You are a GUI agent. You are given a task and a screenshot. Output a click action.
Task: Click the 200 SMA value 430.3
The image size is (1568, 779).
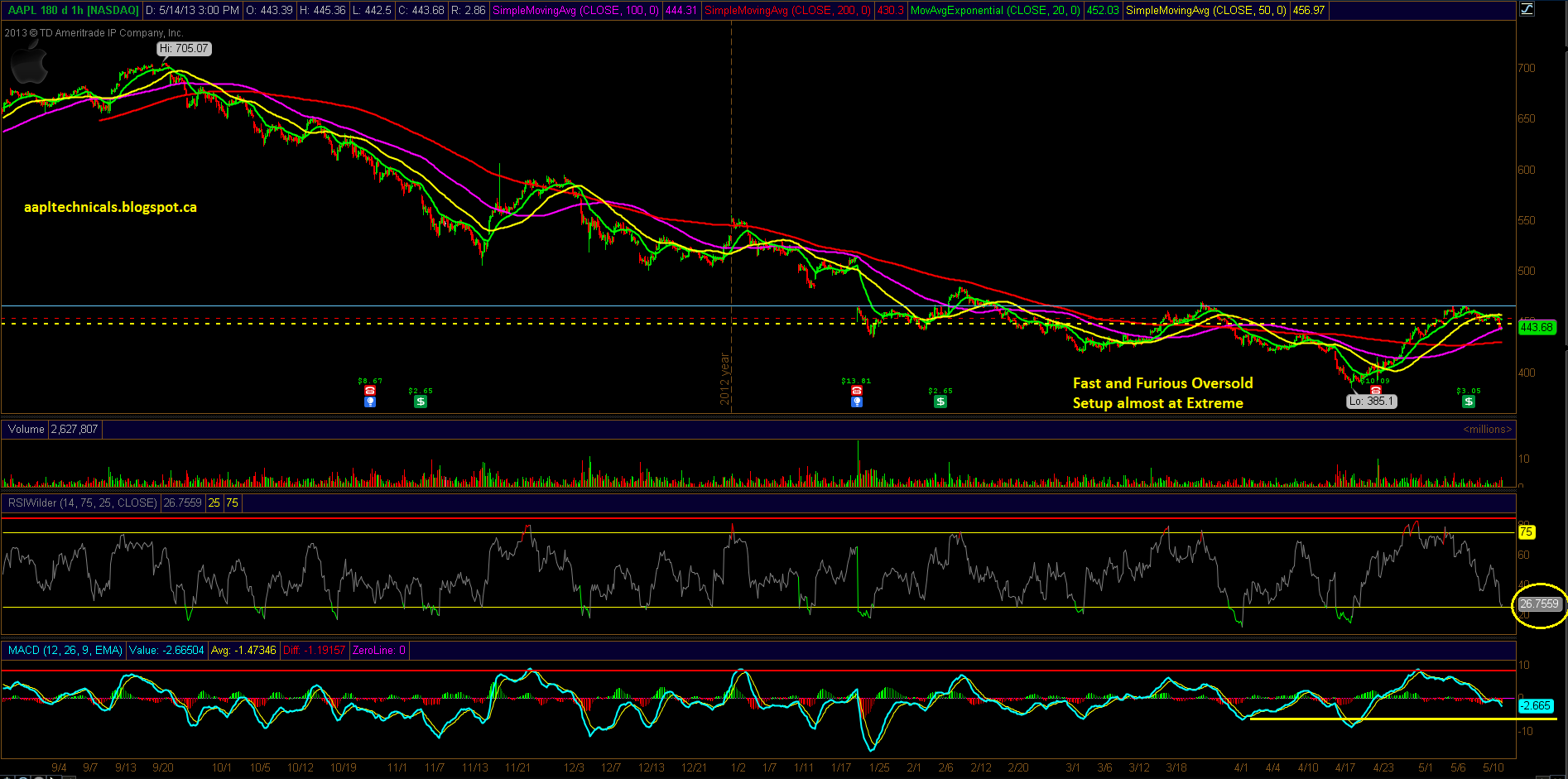[890, 11]
